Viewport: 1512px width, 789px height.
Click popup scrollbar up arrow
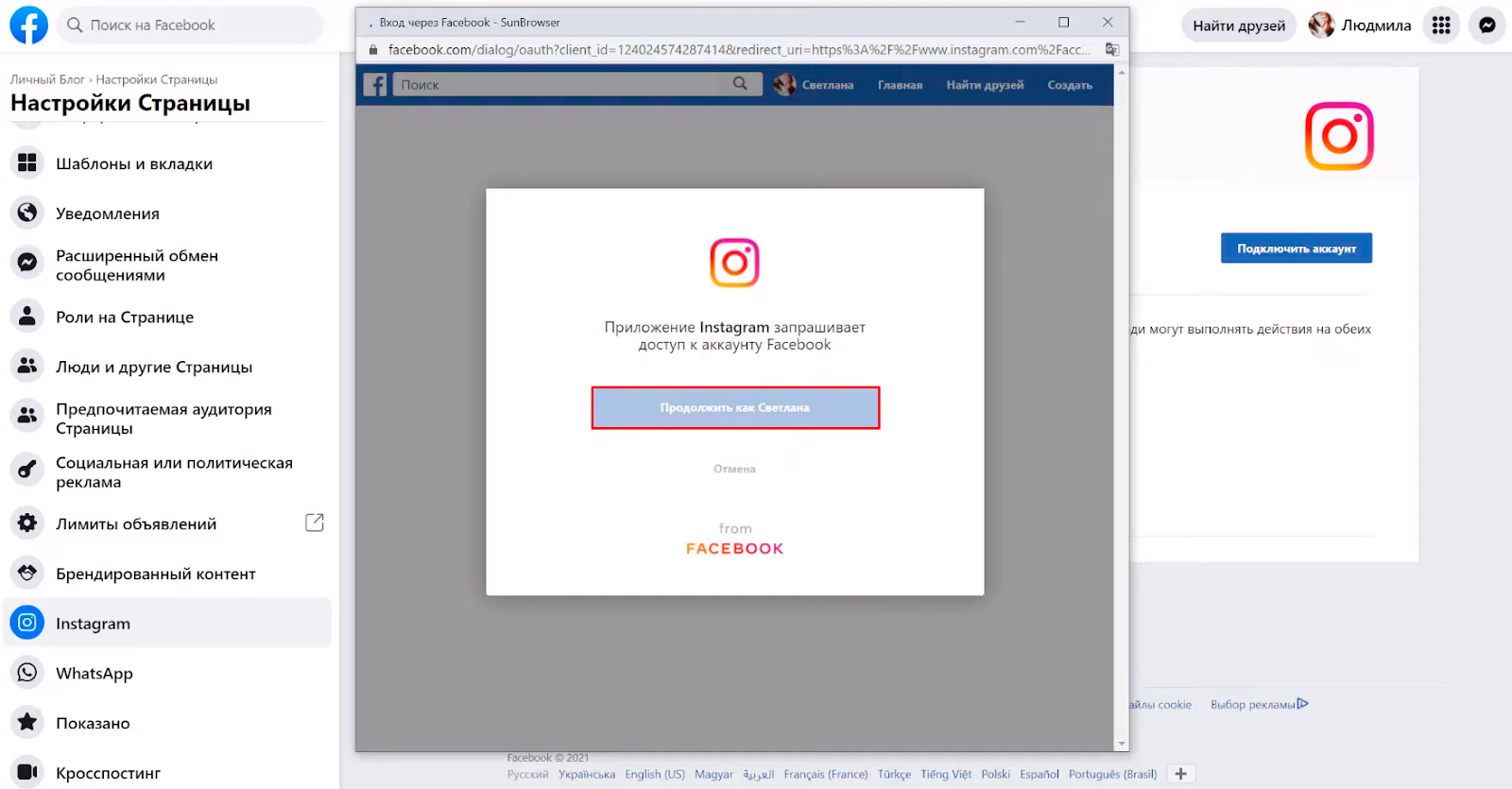point(1122,72)
